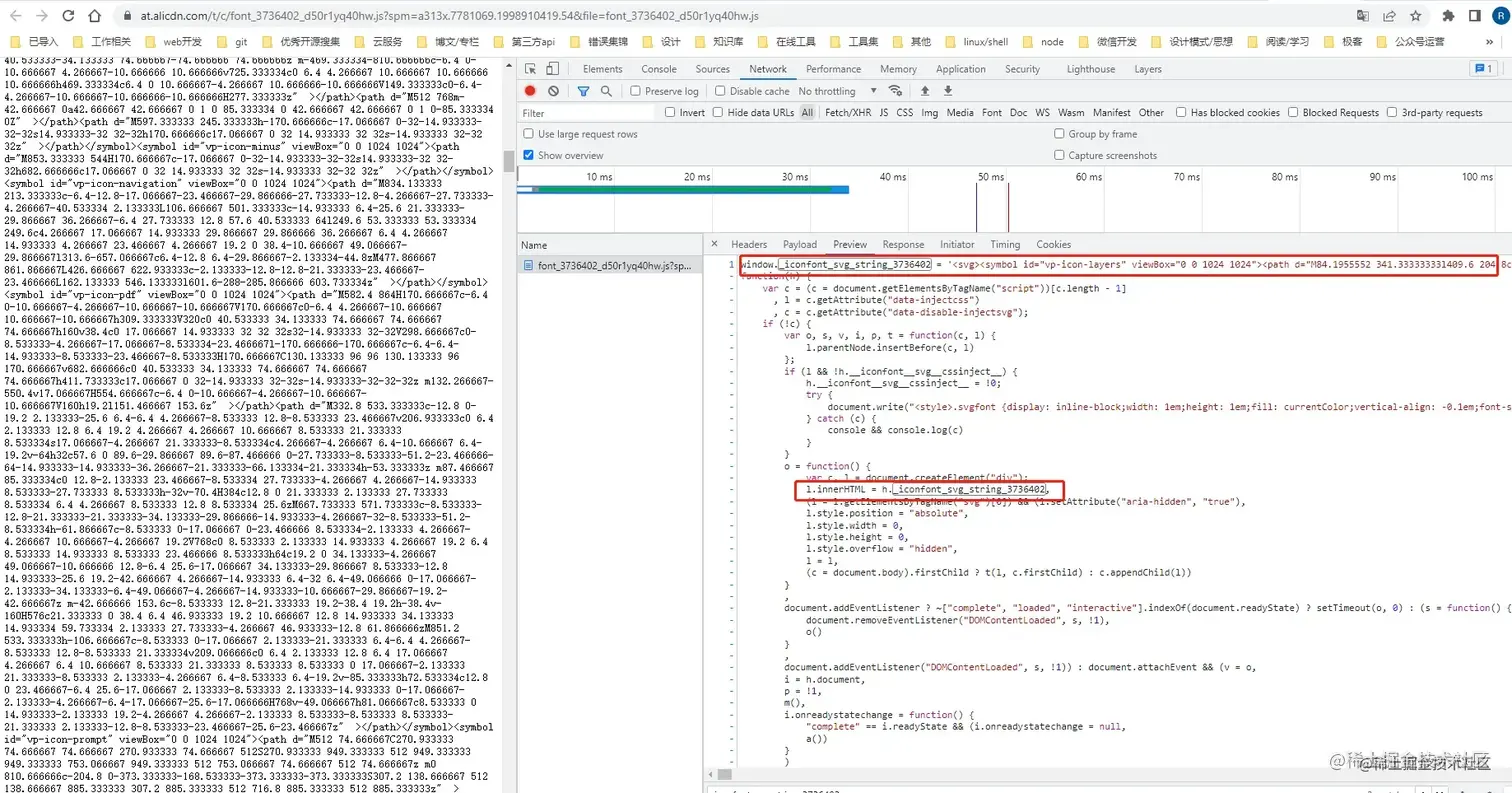This screenshot has width=1512, height=793.
Task: Open the Lighthouse tab
Action: tap(1090, 69)
